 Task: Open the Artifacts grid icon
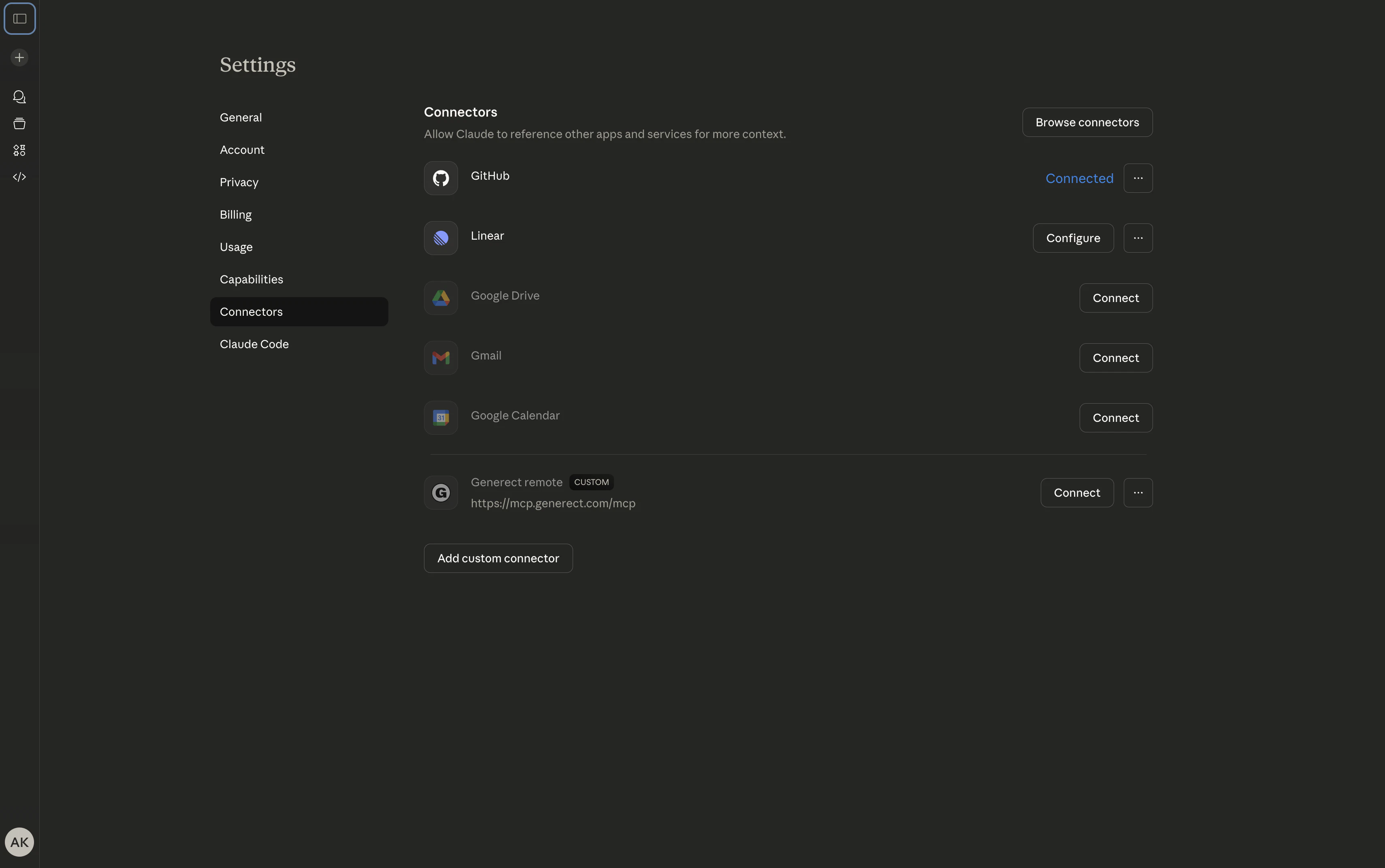click(x=19, y=151)
